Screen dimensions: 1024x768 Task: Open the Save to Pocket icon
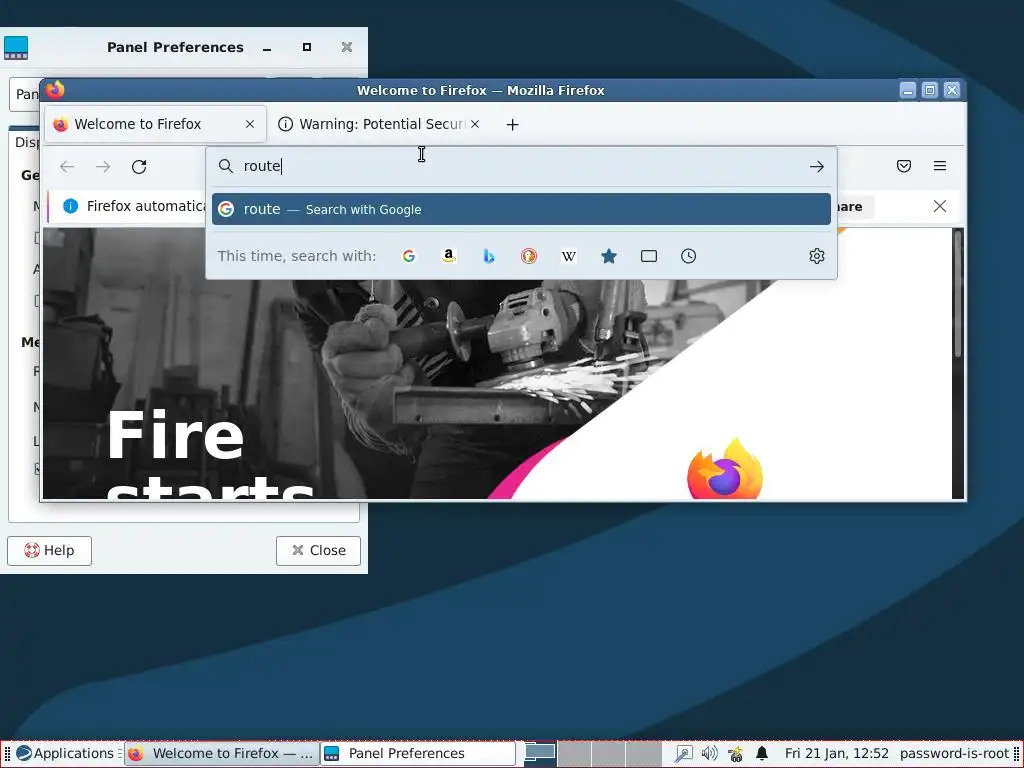[x=904, y=166]
